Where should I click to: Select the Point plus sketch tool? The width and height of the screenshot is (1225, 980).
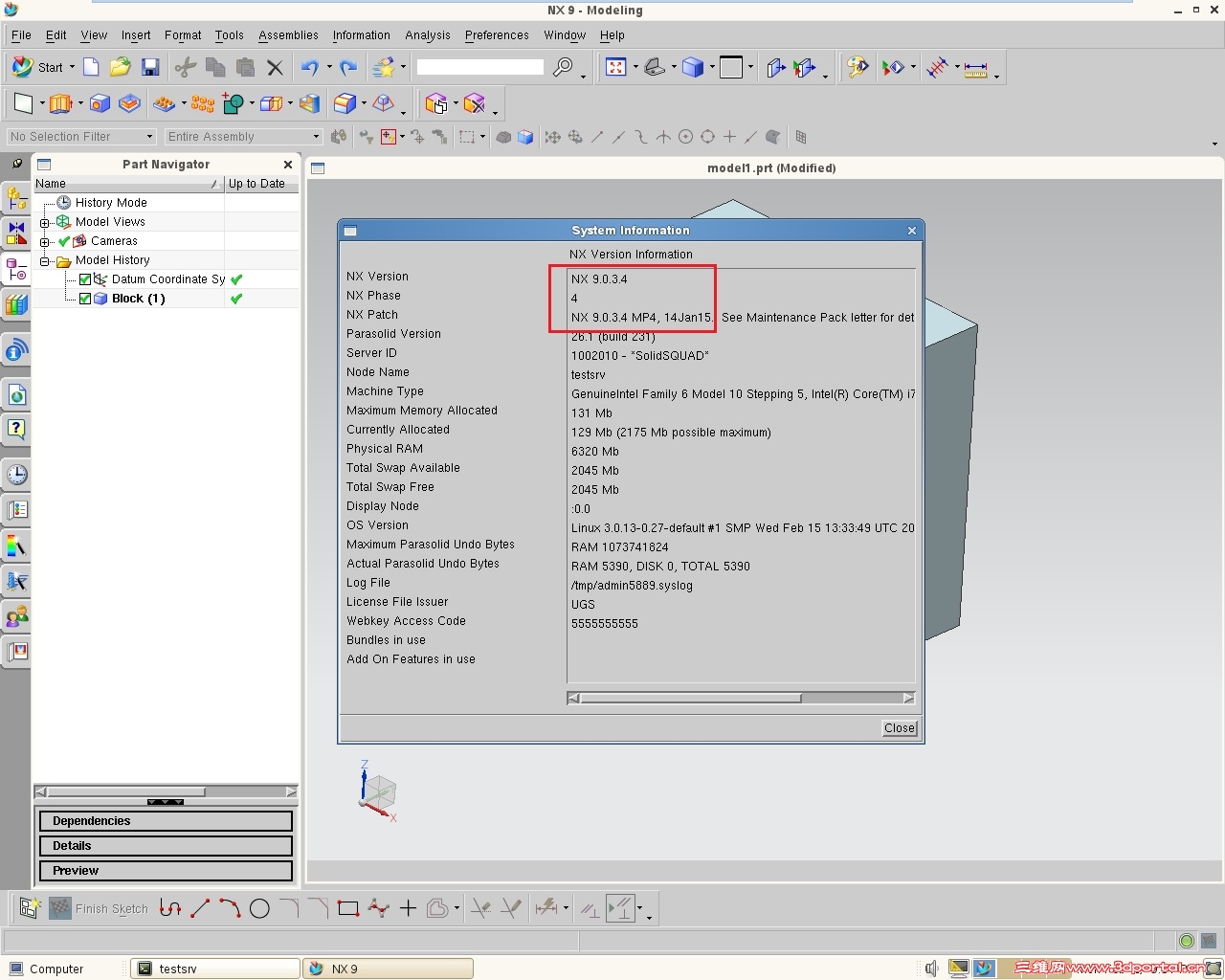coord(408,908)
